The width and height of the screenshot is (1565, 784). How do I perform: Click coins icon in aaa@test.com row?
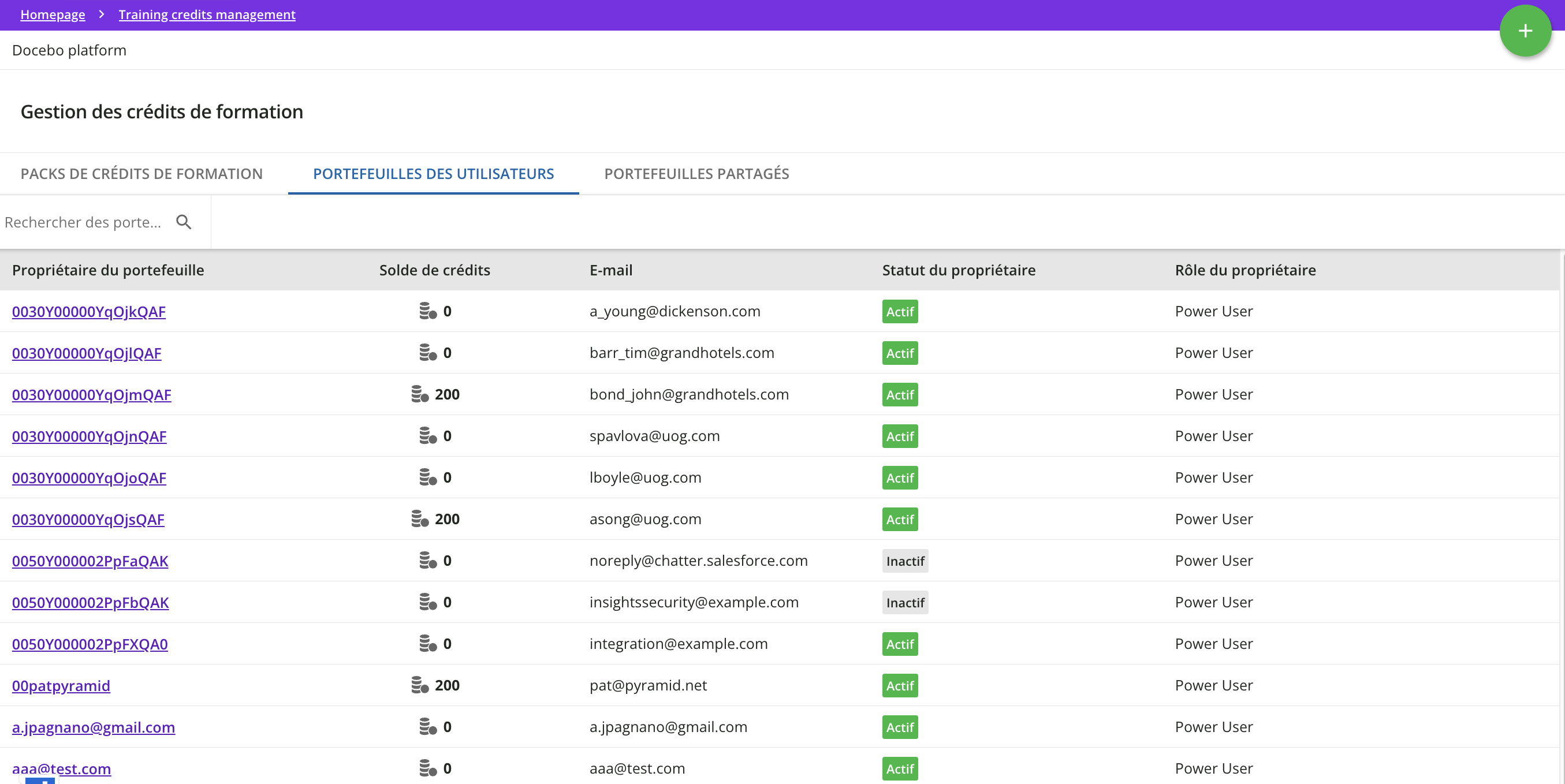point(428,768)
